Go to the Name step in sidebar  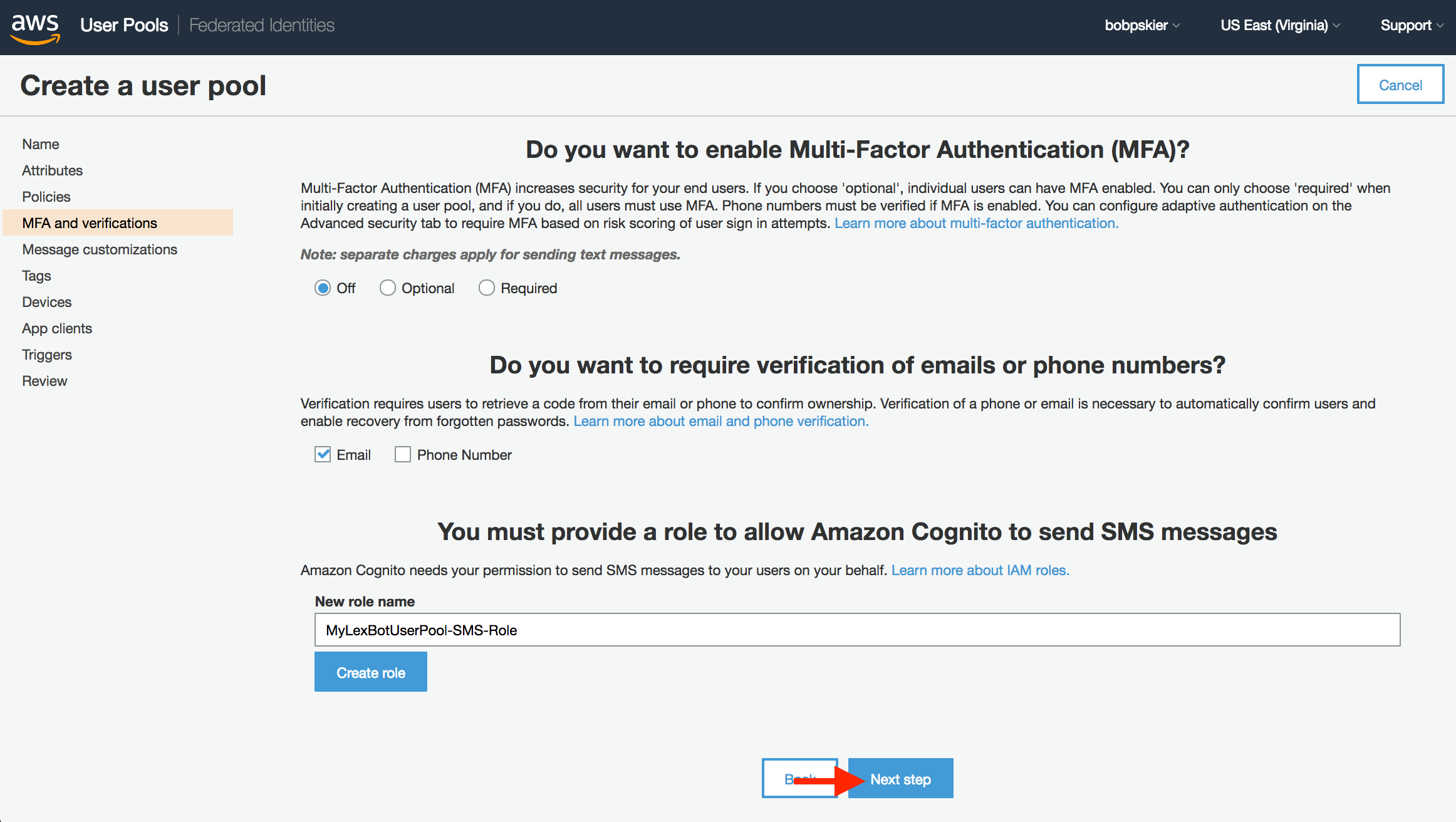[x=41, y=144]
